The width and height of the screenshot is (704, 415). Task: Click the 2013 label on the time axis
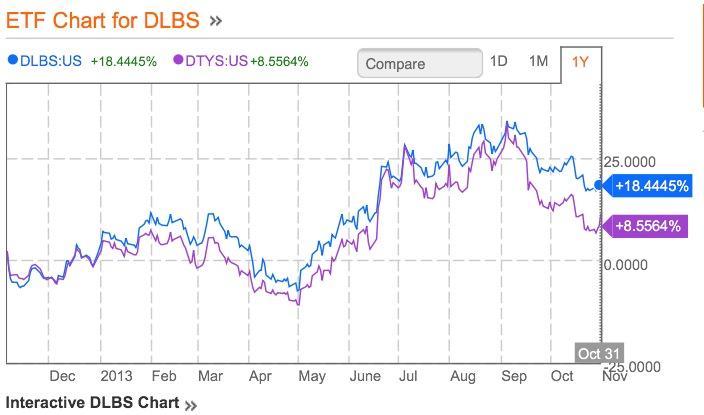pos(116,376)
